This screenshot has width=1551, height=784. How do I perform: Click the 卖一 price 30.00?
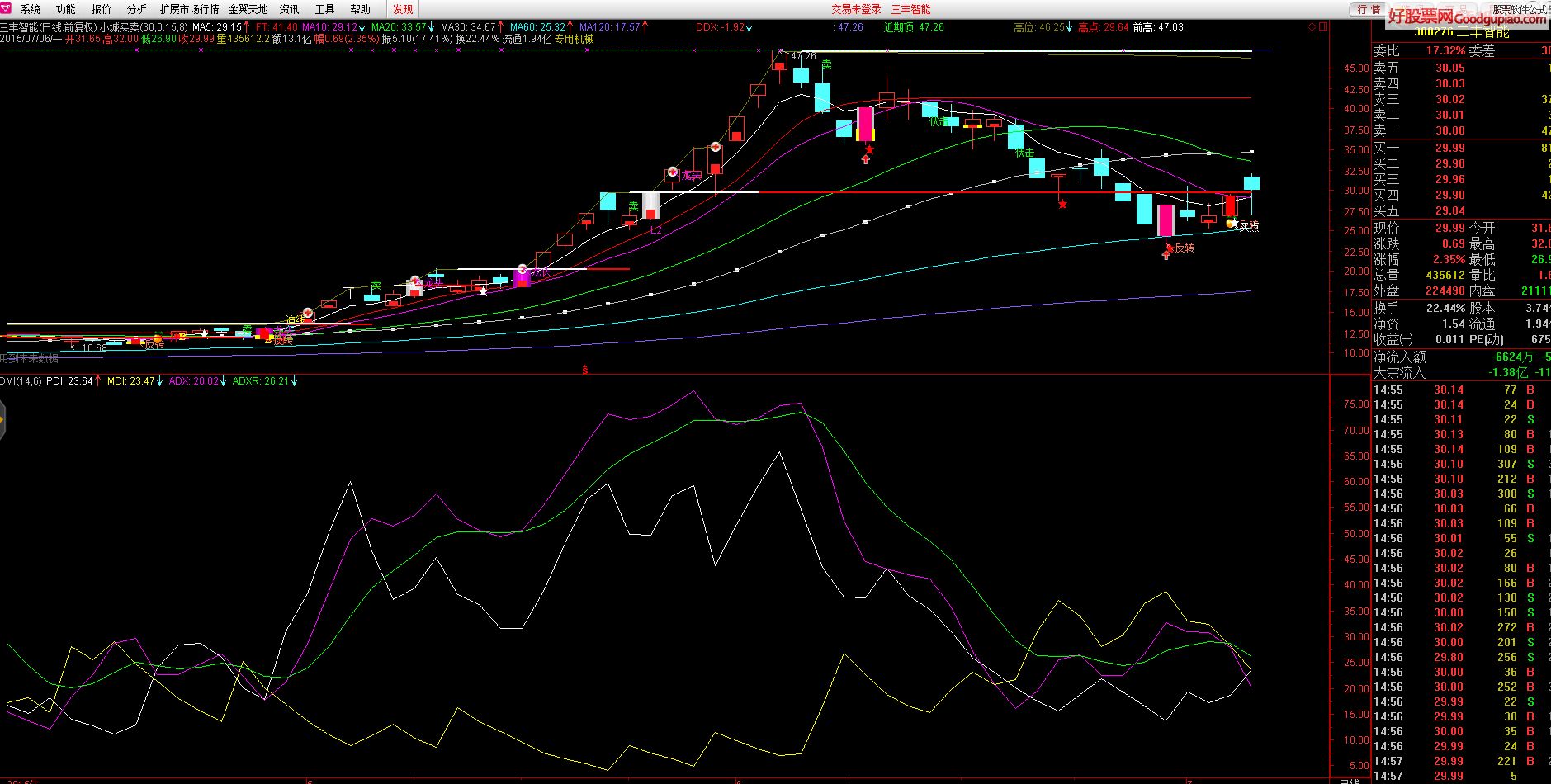1449,130
